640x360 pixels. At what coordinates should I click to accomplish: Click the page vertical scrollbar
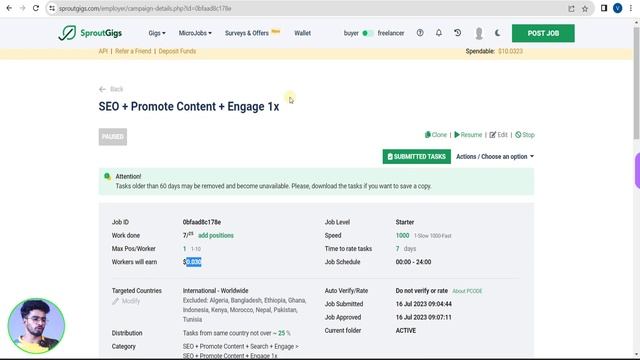636,82
